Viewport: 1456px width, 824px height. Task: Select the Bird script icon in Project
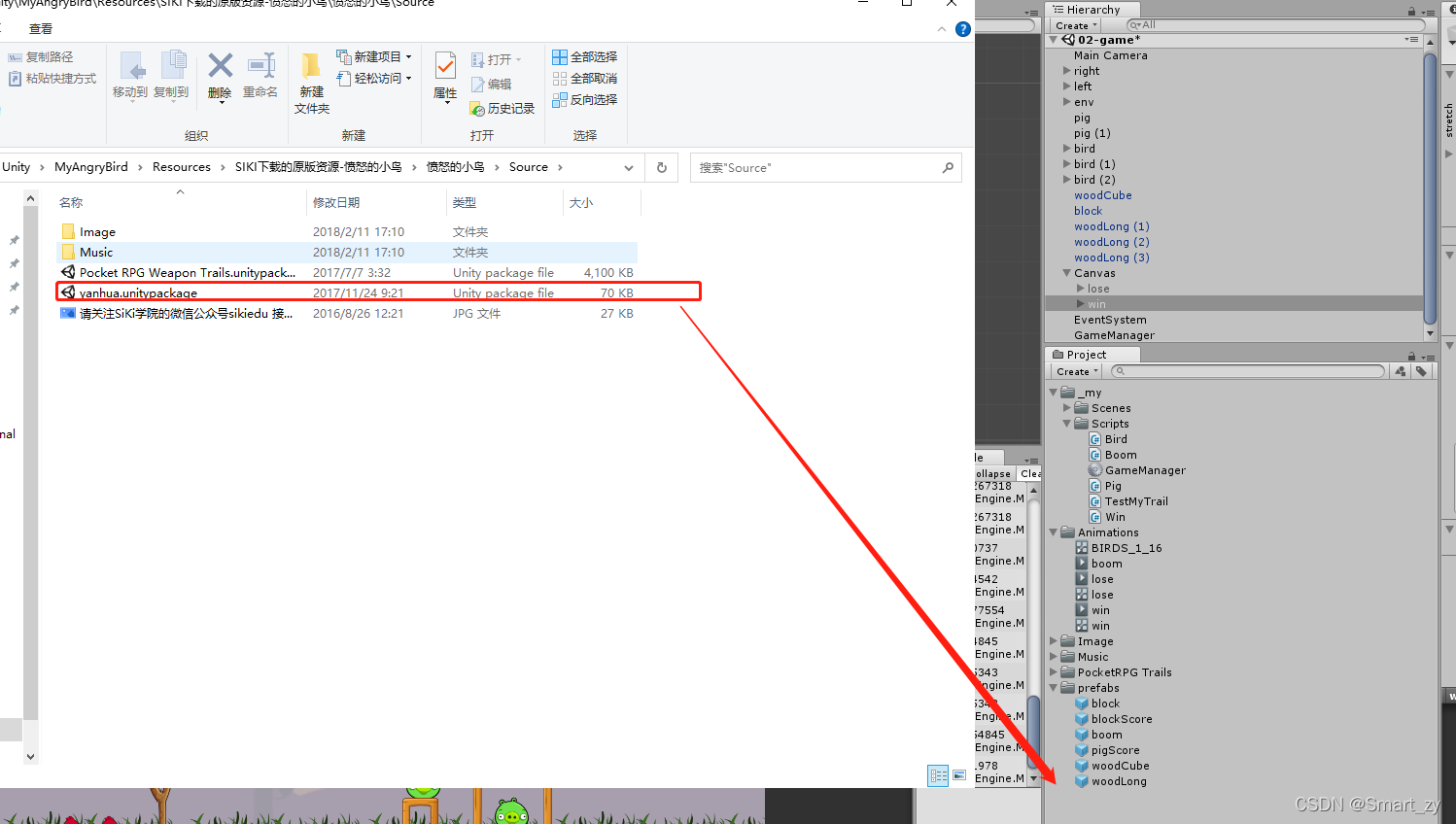coord(1095,439)
